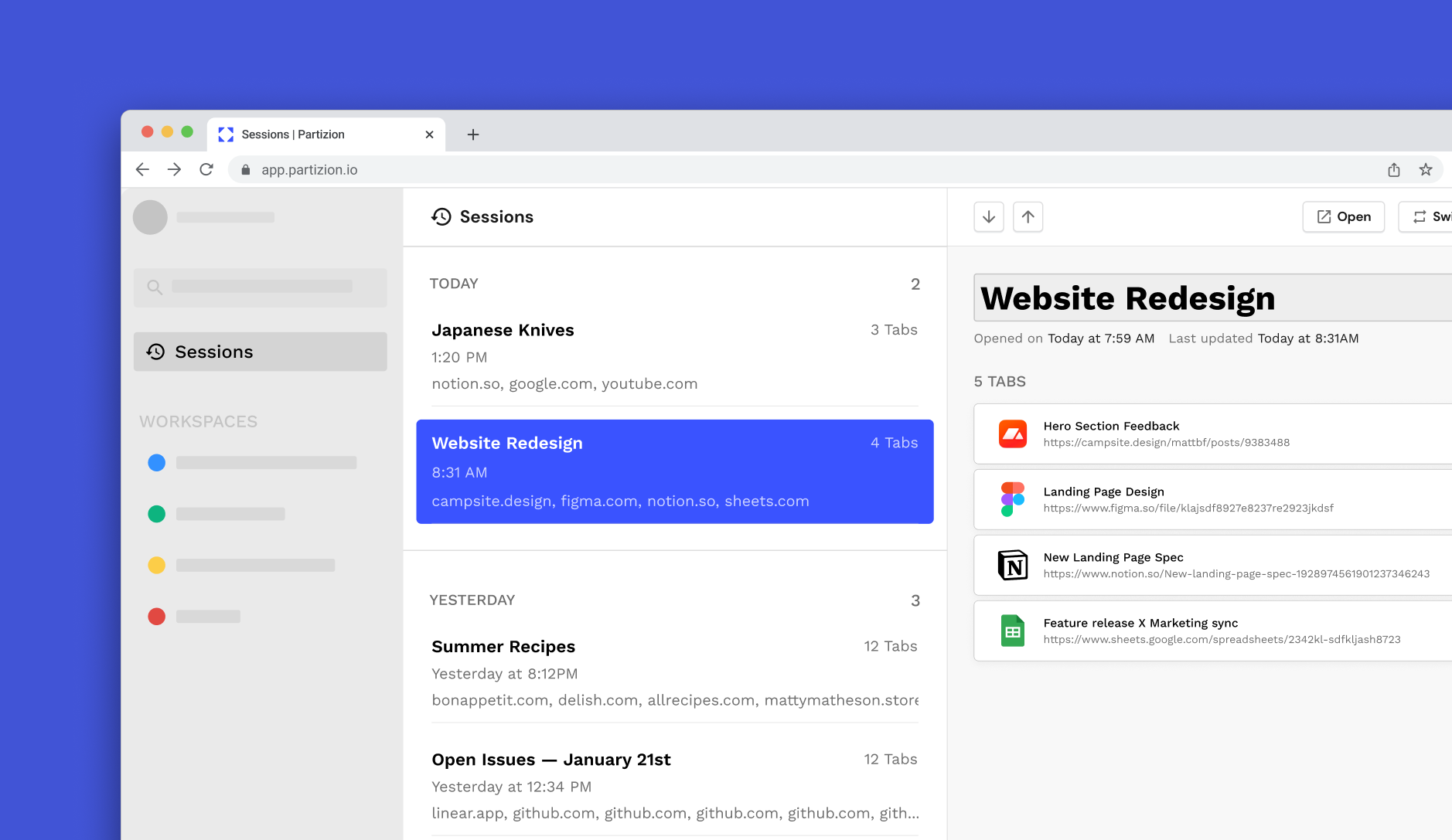
Task: Open the Japanese Knives session entry
Action: (673, 355)
